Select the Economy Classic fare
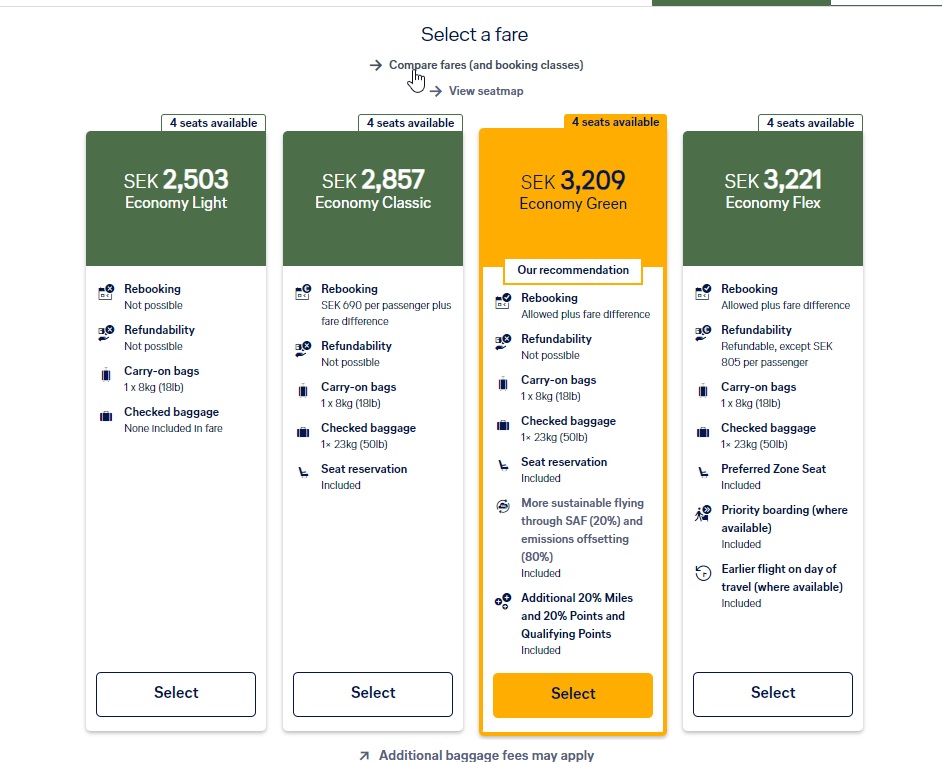 [373, 693]
